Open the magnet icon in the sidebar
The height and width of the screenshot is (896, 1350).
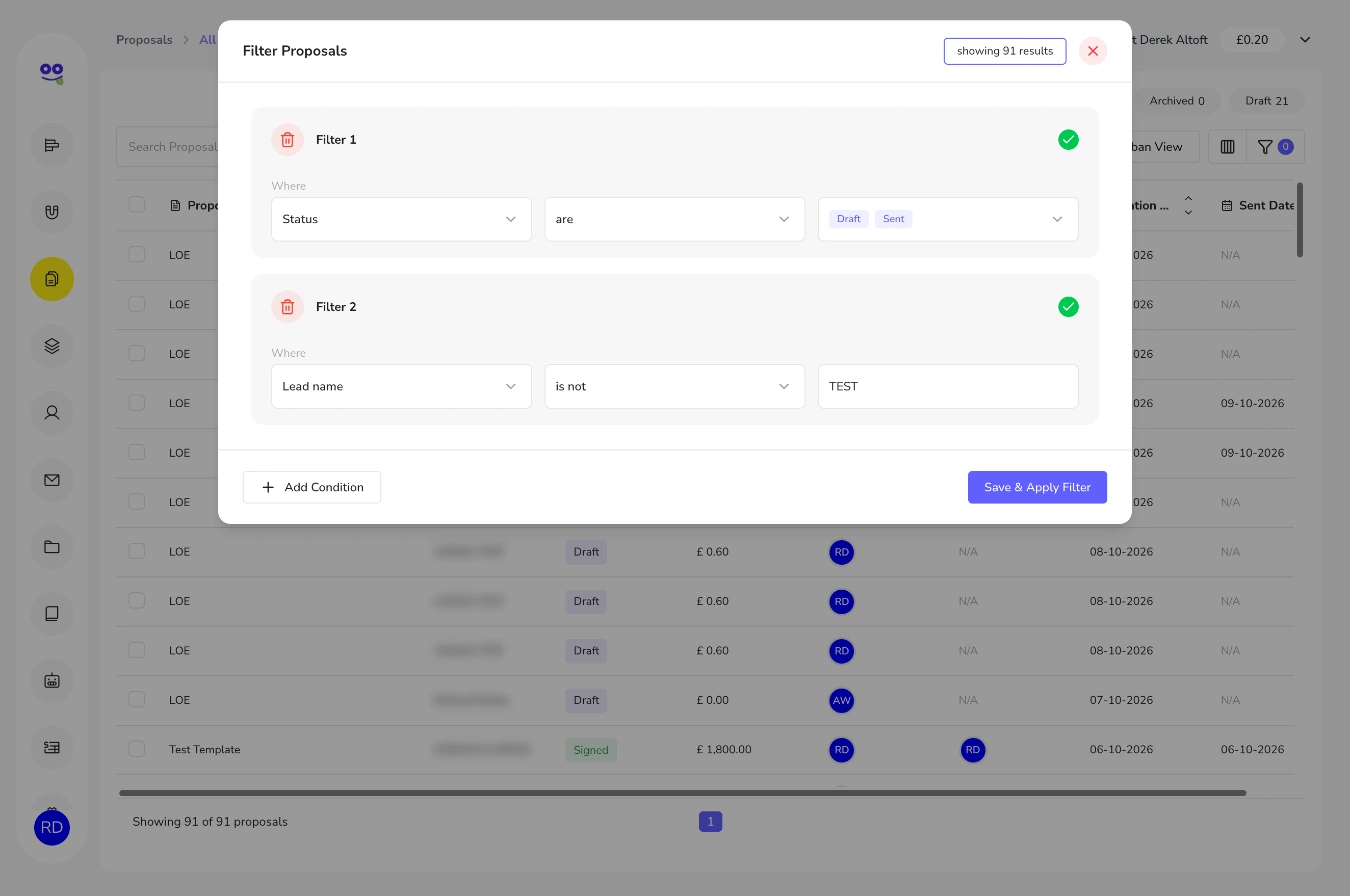click(52, 212)
